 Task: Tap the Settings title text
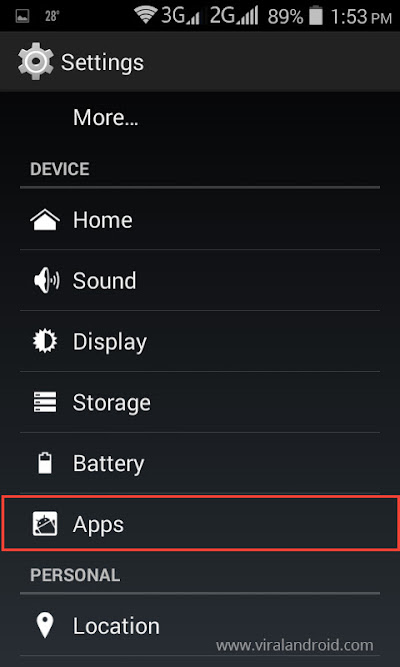tap(103, 63)
